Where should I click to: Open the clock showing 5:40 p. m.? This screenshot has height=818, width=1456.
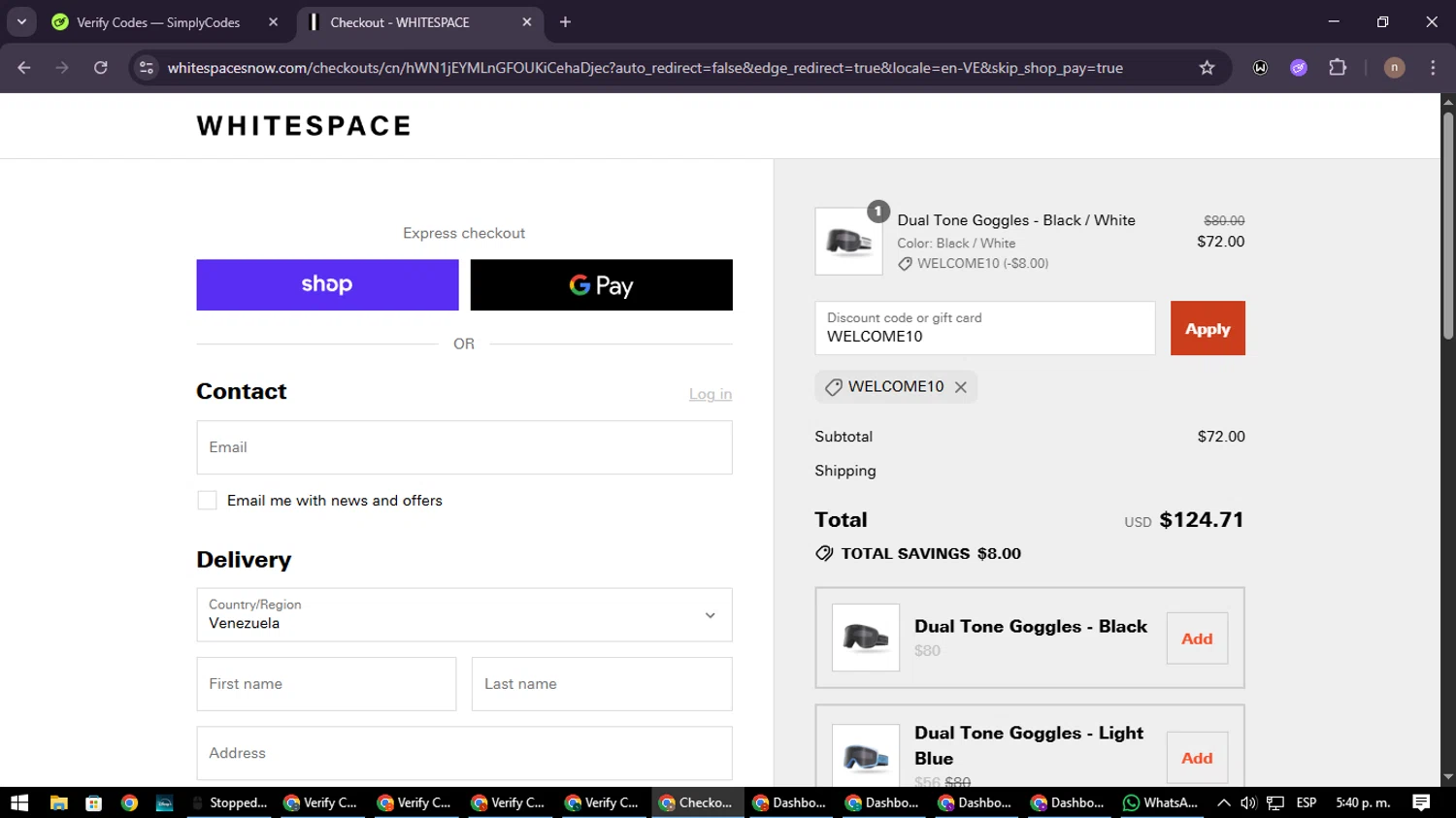tap(1363, 802)
